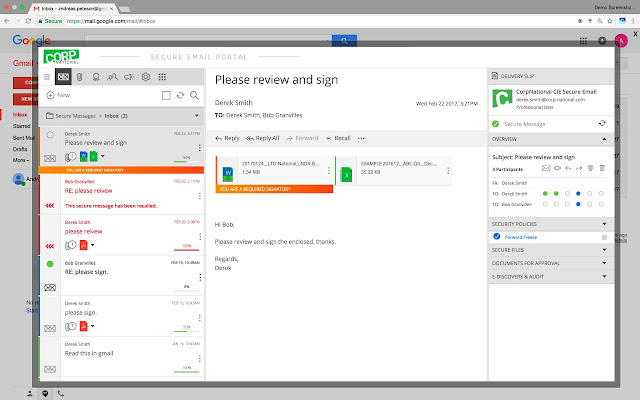Reload the browser page
The width and height of the screenshot is (640, 400).
(28, 21)
